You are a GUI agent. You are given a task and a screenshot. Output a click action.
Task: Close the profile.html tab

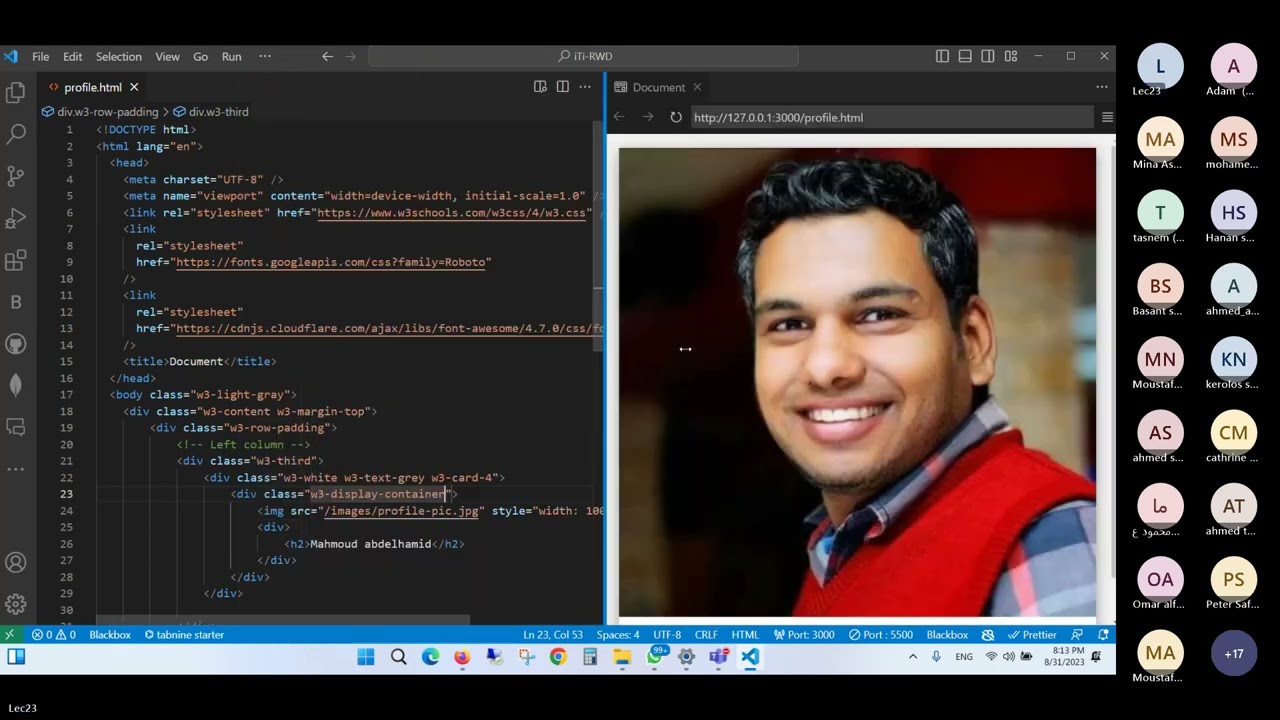(134, 87)
